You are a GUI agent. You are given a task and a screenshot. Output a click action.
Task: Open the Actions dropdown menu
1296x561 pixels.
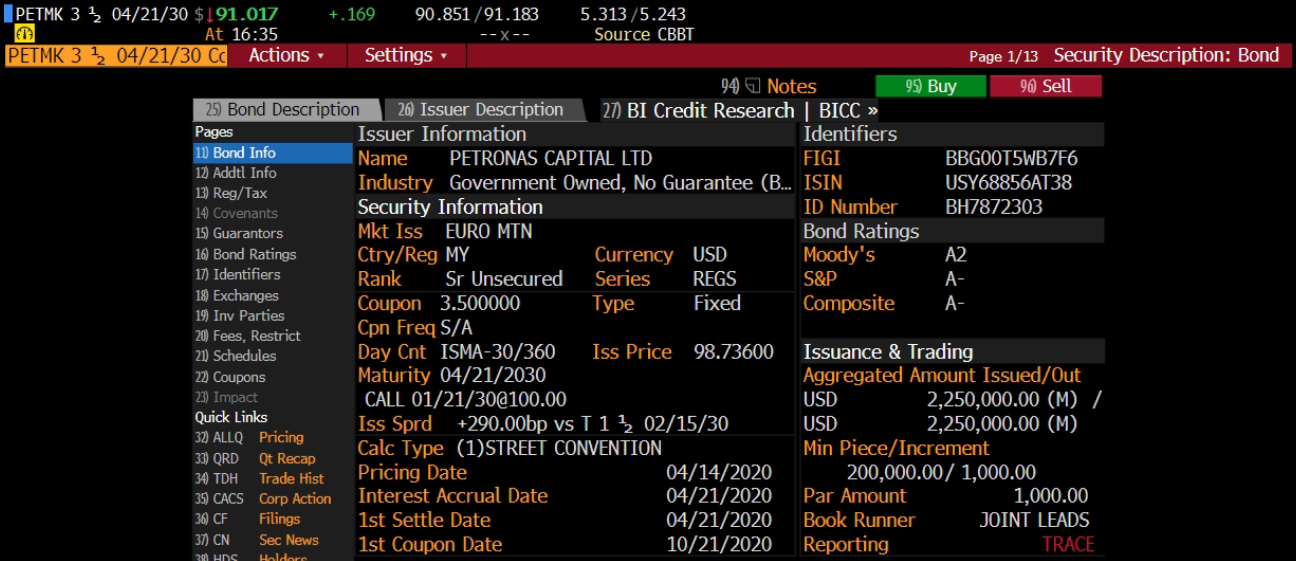click(x=286, y=55)
